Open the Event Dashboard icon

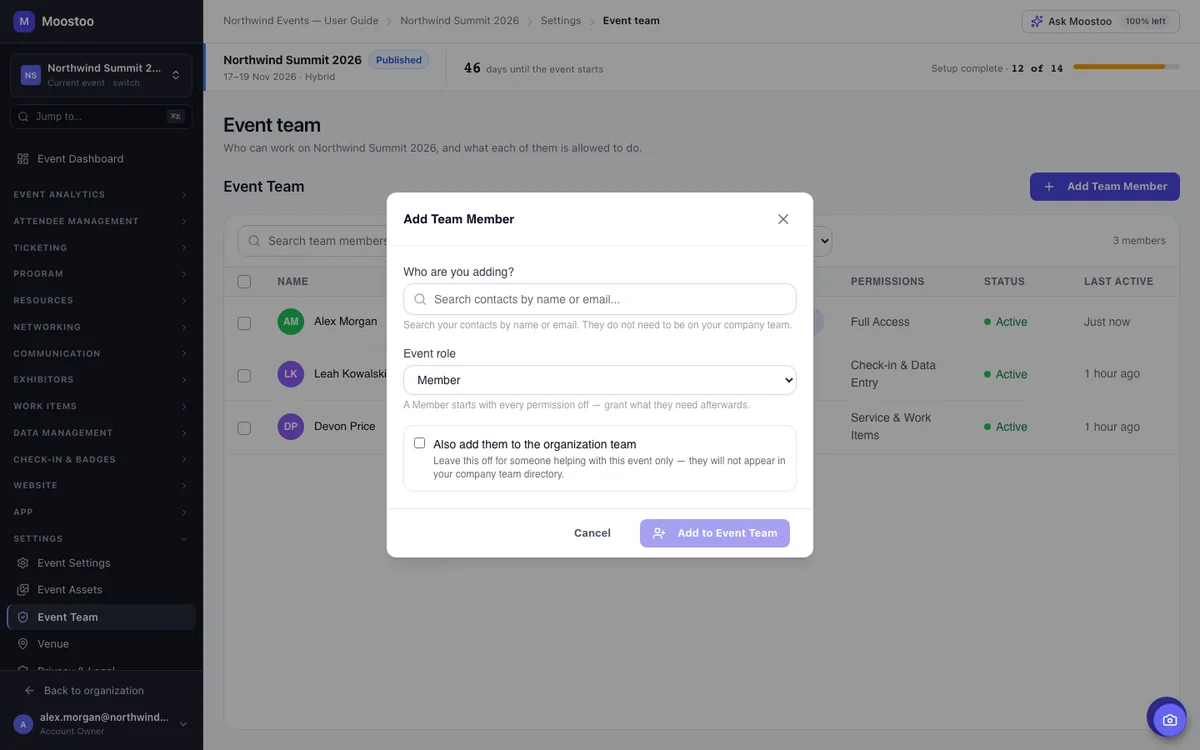click(x=23, y=159)
